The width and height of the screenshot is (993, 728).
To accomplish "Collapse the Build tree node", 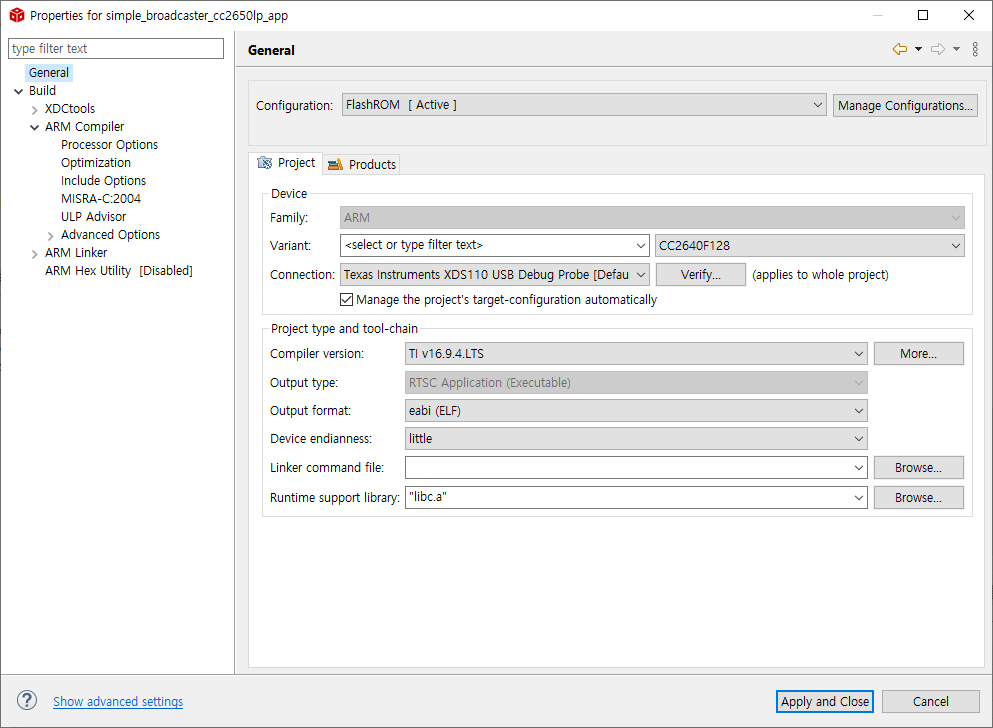I will click(x=18, y=91).
